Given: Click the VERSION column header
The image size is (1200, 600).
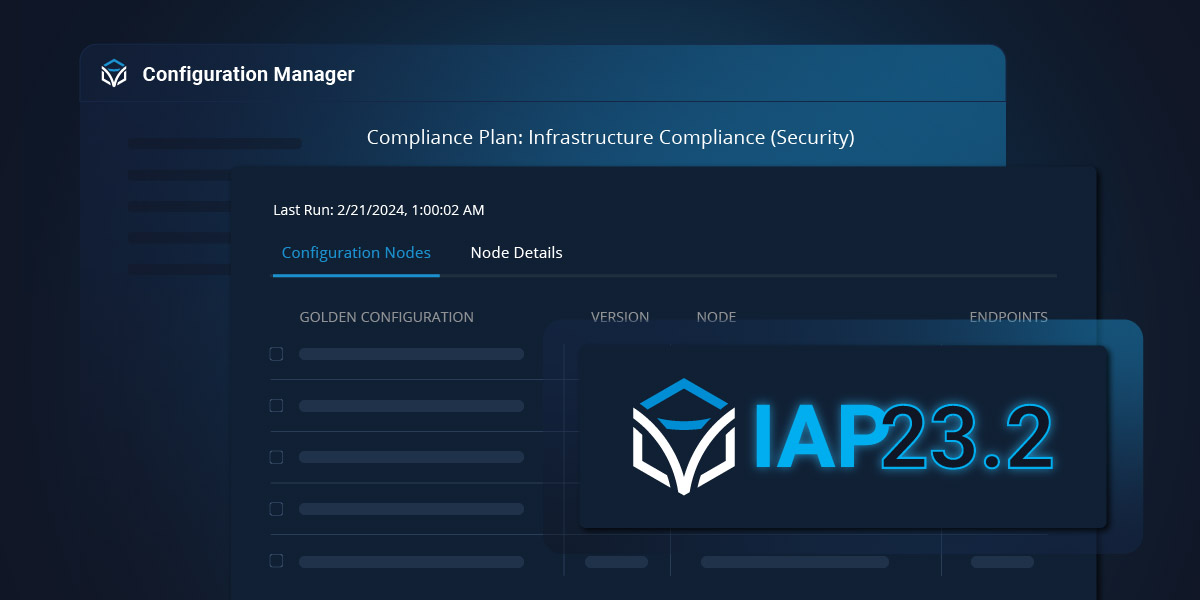Looking at the screenshot, I should (x=620, y=317).
